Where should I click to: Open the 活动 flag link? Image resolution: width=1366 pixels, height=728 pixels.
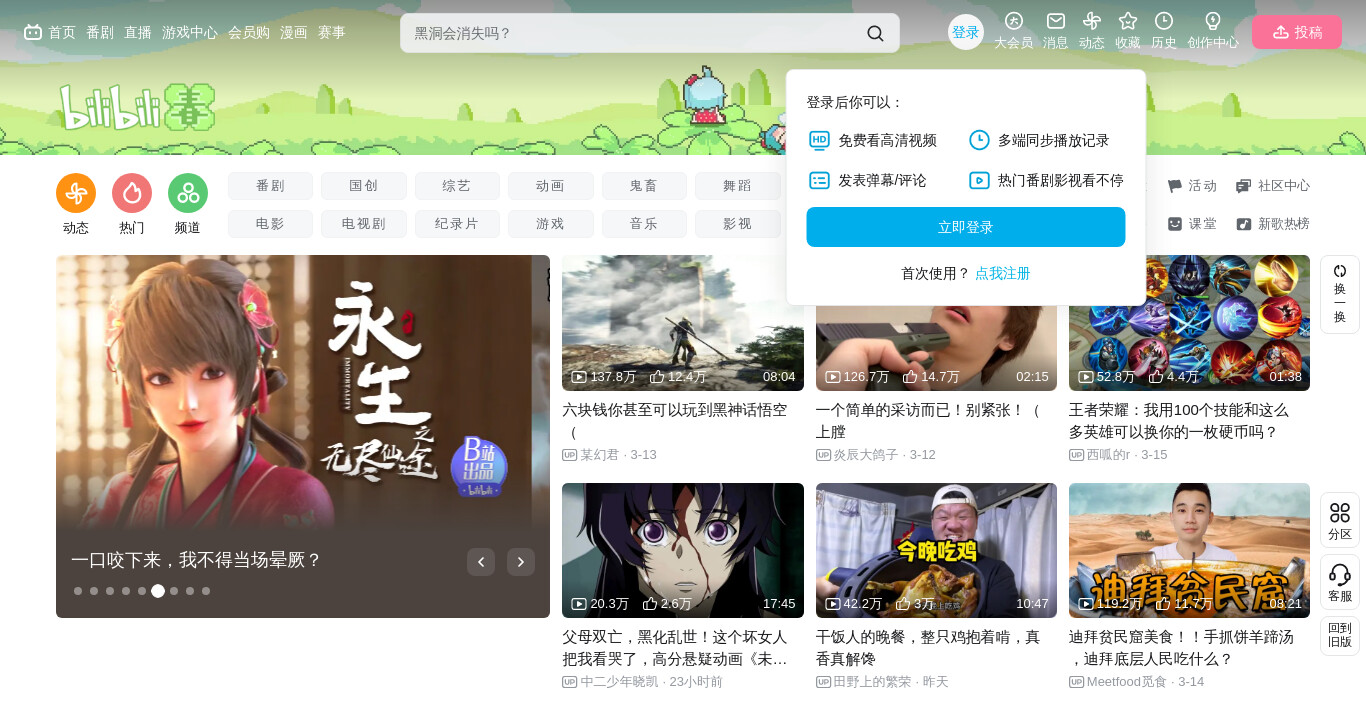tap(1192, 186)
